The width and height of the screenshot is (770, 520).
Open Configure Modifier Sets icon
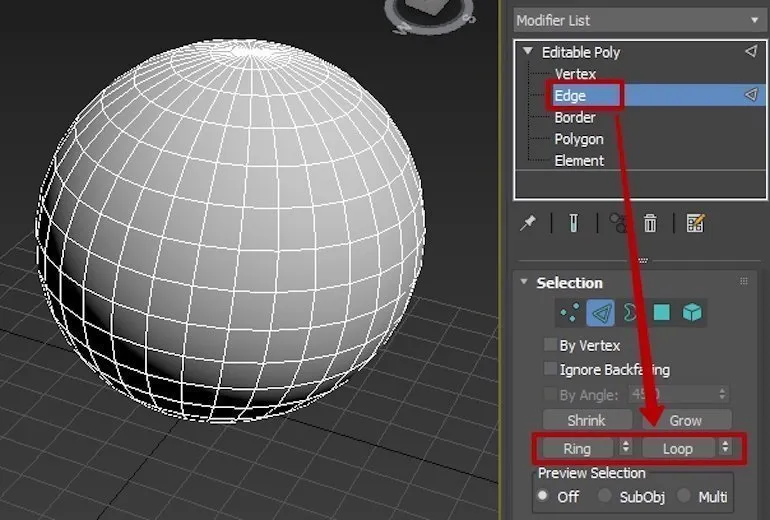click(x=696, y=223)
